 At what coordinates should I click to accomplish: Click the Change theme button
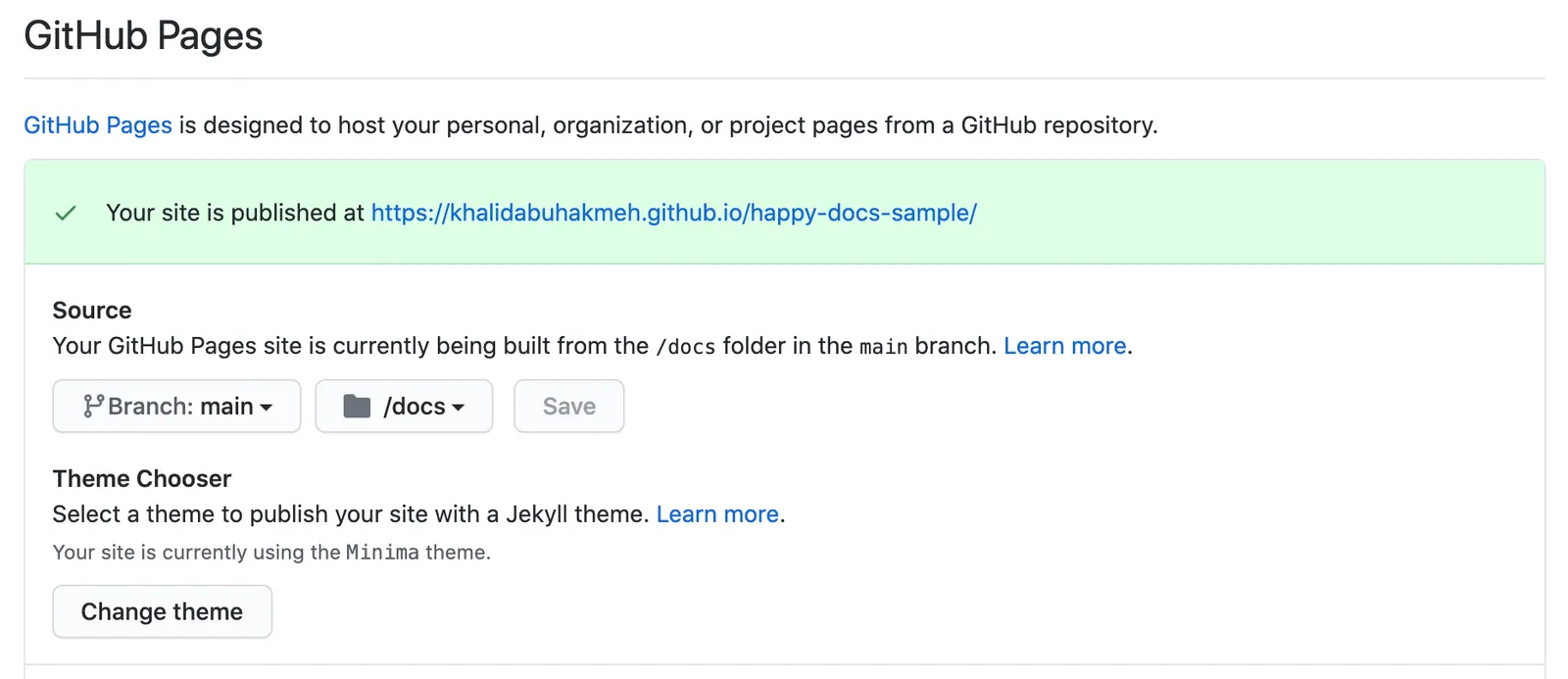click(162, 611)
